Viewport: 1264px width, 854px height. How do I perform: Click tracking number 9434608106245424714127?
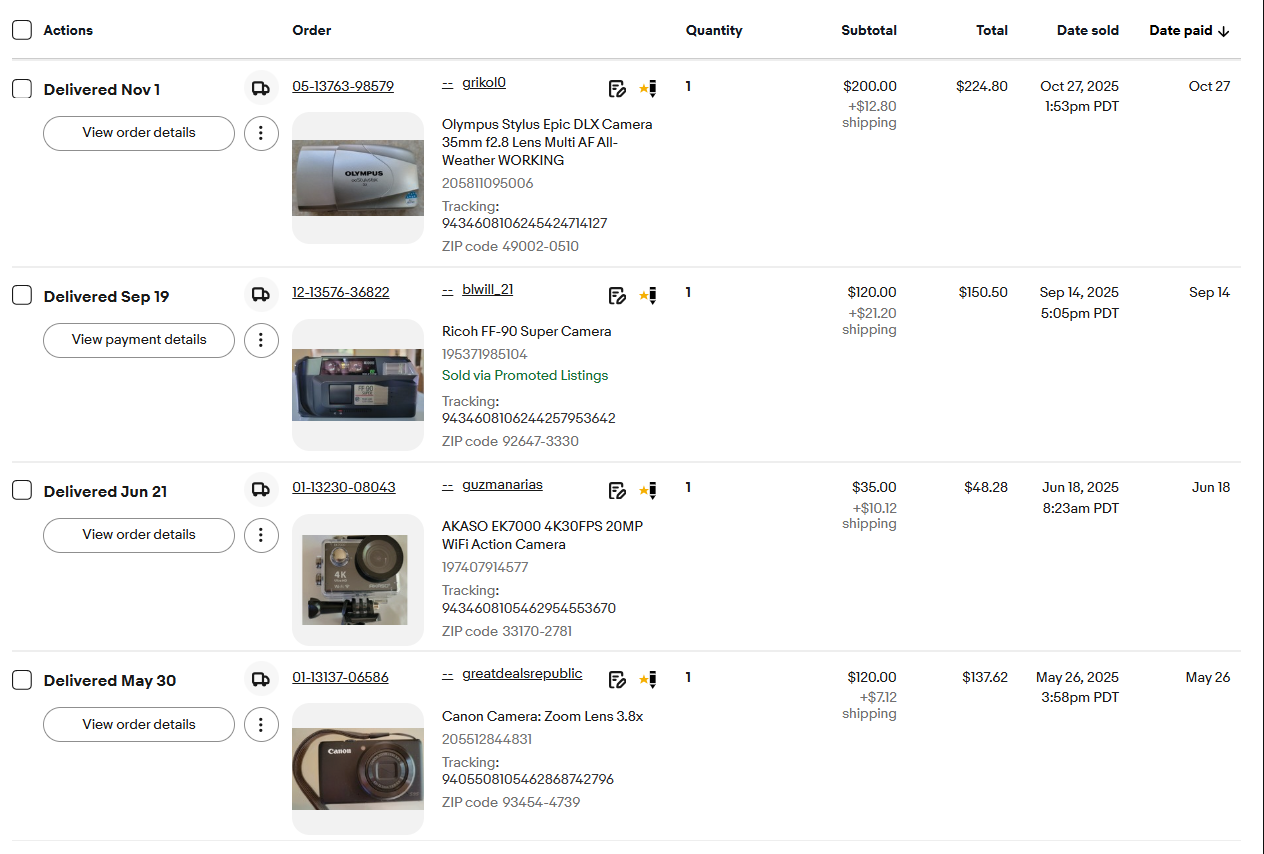[x=524, y=223]
